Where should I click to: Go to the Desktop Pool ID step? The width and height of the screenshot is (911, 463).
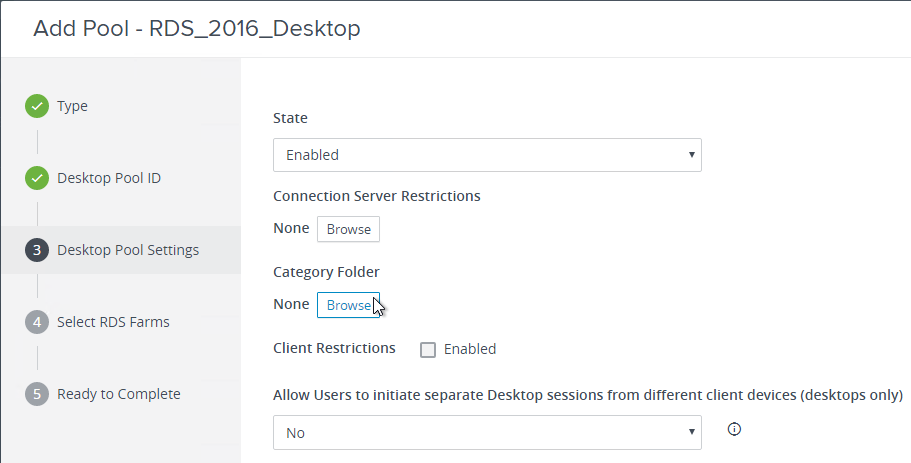(x=109, y=178)
